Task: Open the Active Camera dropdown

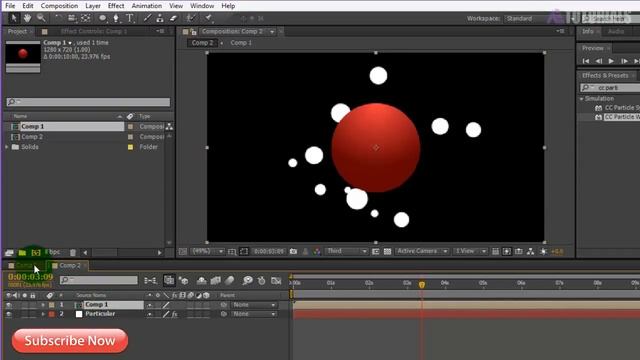Action: click(422, 251)
